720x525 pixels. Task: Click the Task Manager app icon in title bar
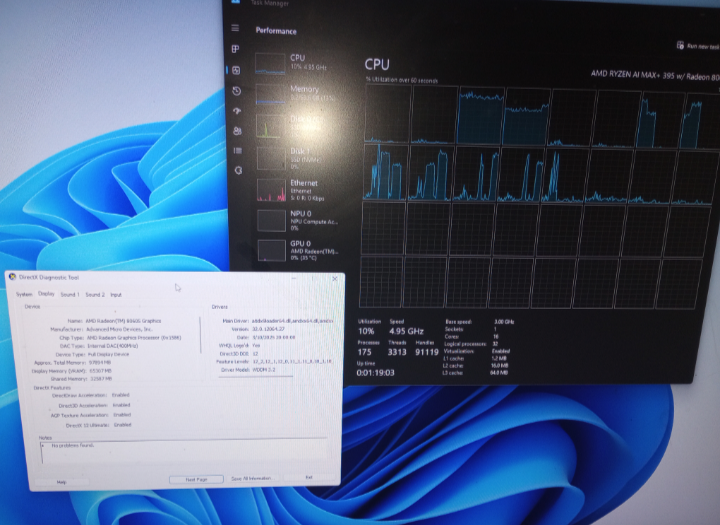[236, 2]
